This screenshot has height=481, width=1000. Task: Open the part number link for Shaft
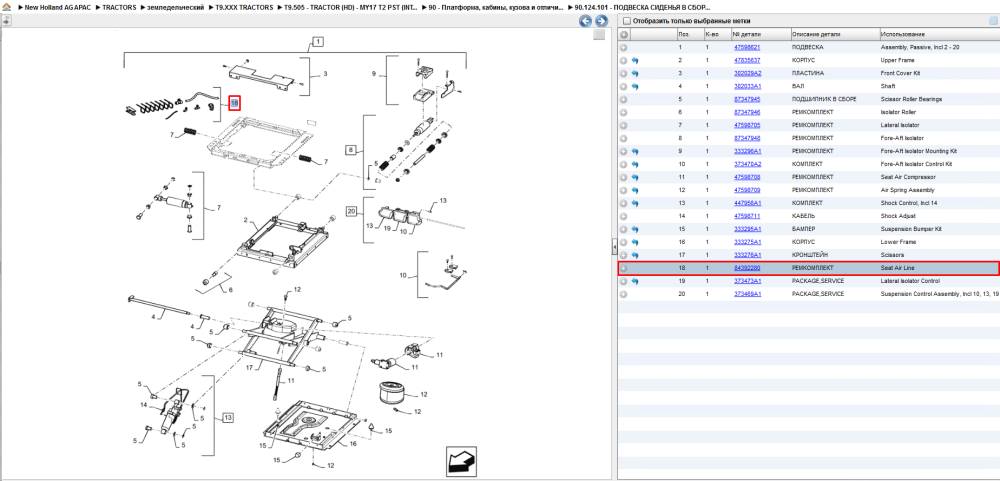(x=746, y=86)
